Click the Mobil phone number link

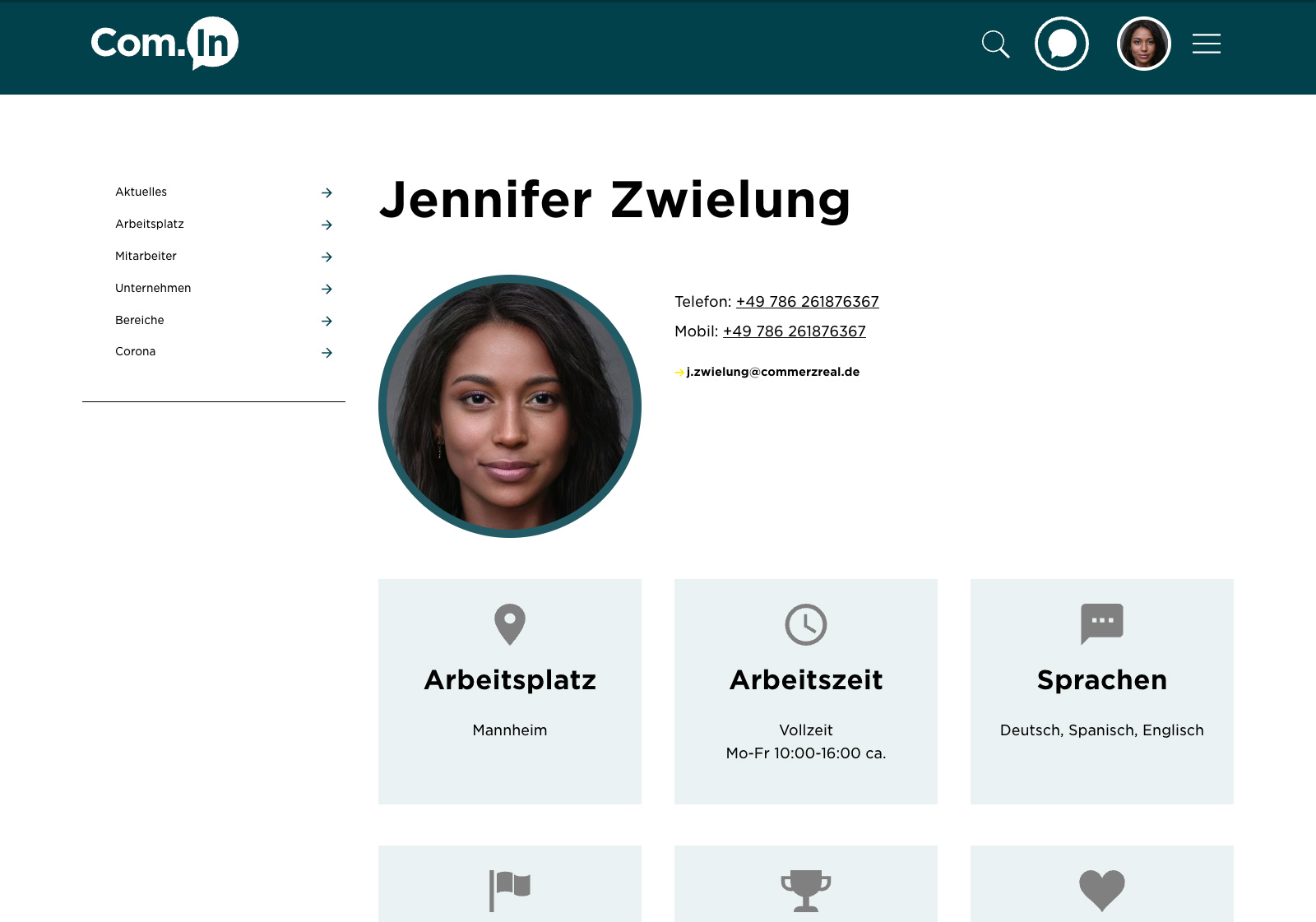pyautogui.click(x=795, y=331)
